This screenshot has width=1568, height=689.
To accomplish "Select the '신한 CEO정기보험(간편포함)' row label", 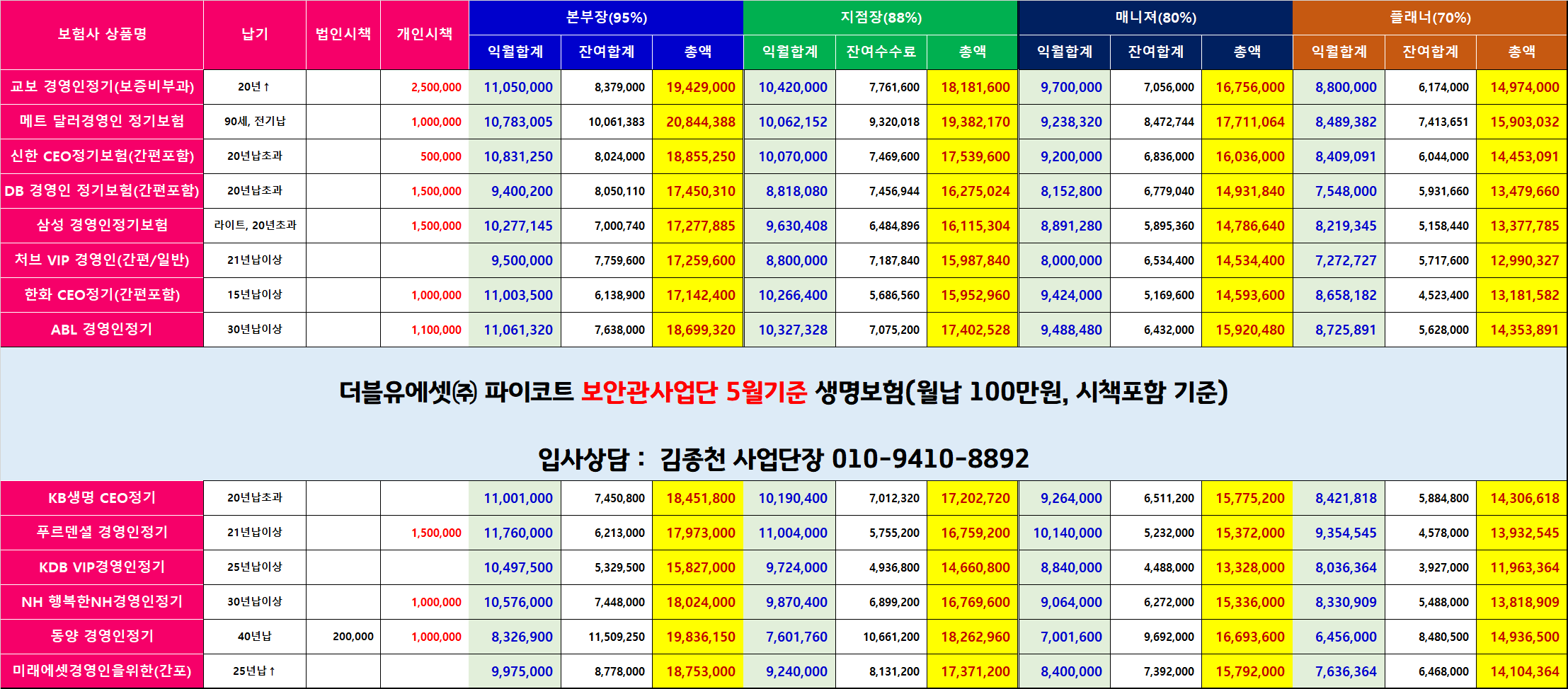I will coord(102,156).
